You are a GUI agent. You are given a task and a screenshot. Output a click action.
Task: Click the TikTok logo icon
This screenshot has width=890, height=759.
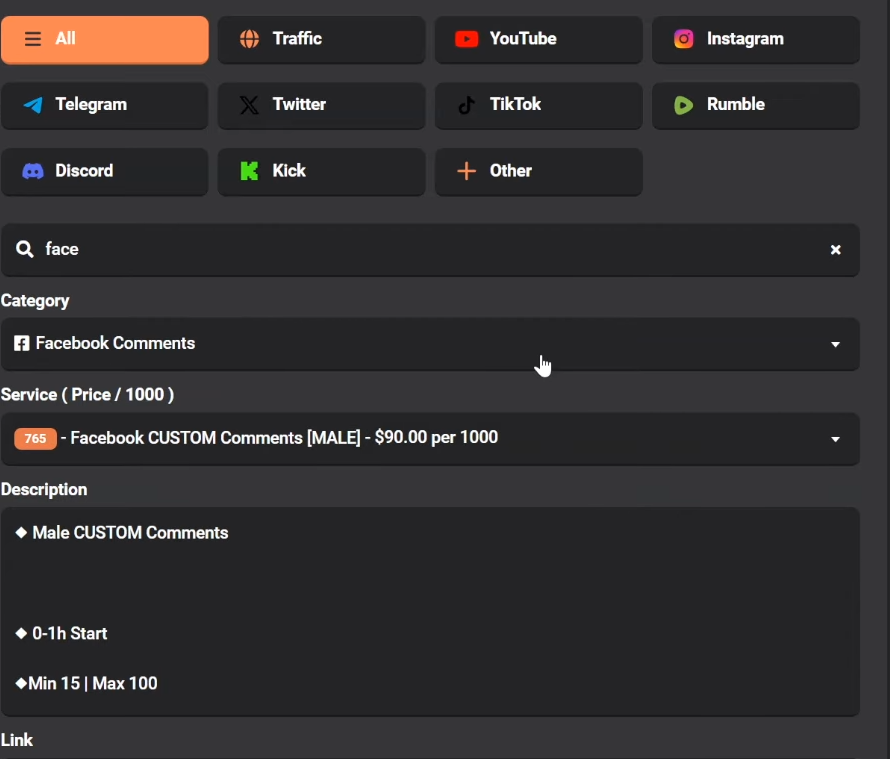coord(466,105)
